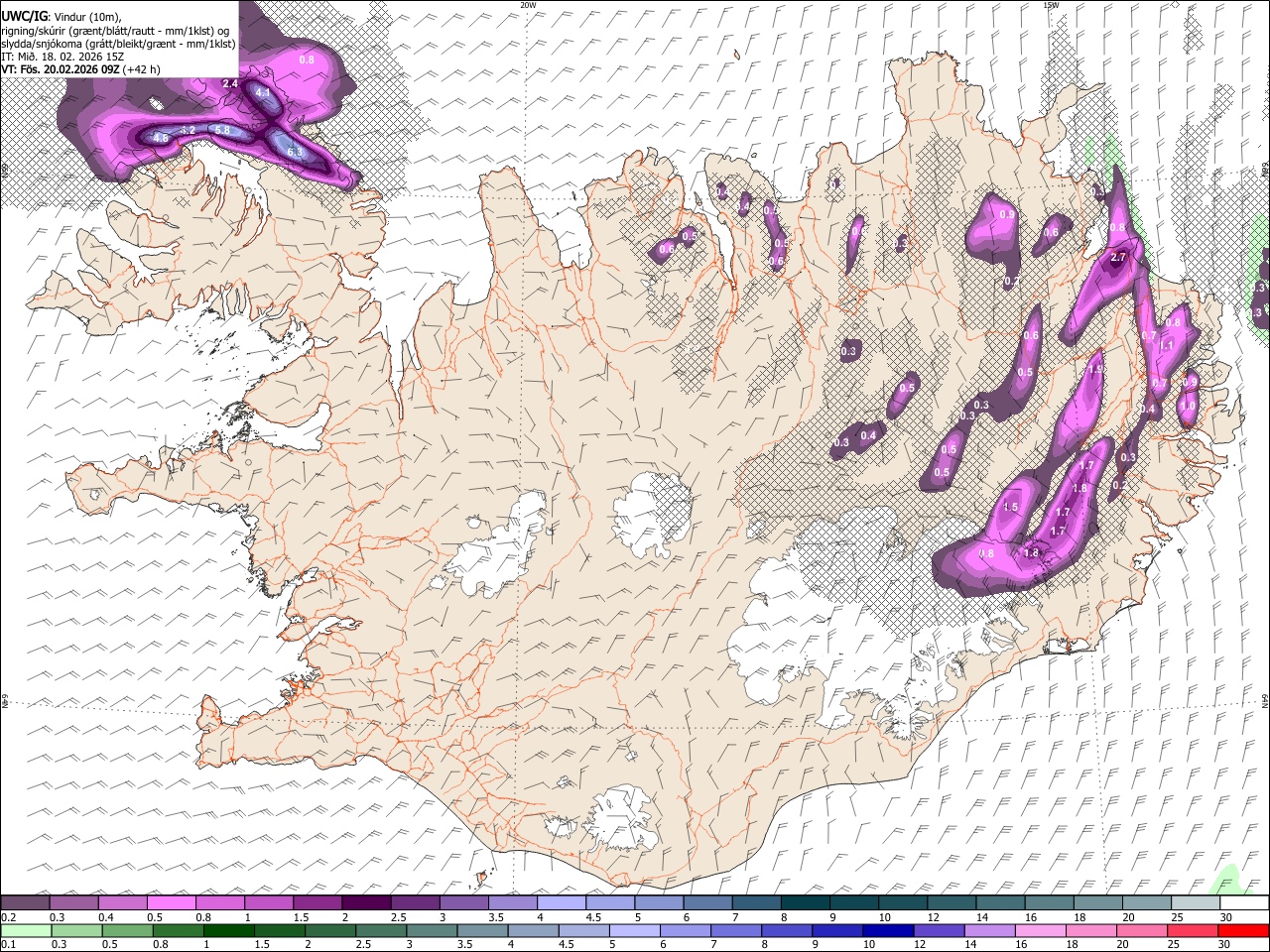Screen dimensions: 1270x952
Task: Select the '15W' longitude label at the top
Action: pyautogui.click(x=1051, y=5)
